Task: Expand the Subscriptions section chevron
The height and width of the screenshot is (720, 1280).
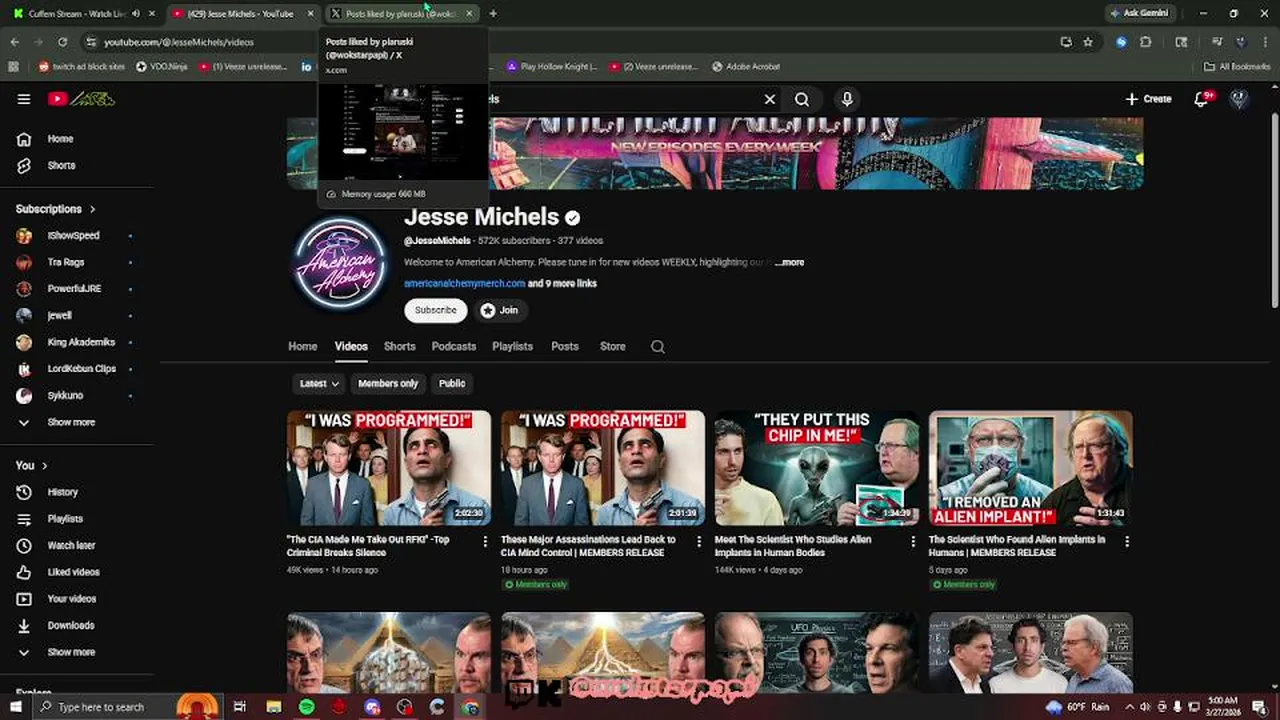Action: click(x=93, y=209)
